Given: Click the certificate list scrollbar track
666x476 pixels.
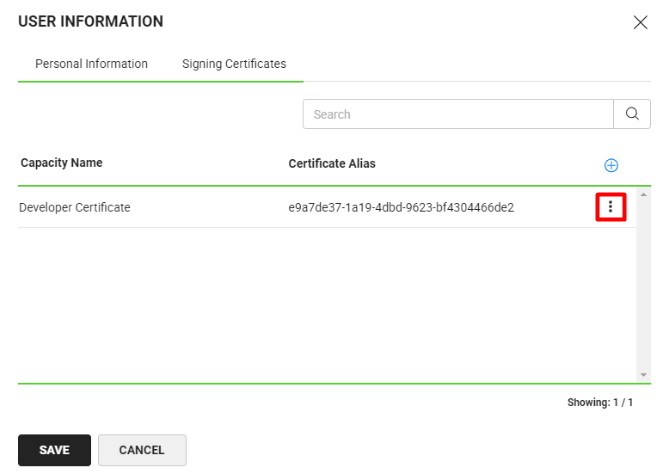Looking at the screenshot, I should click(x=644, y=290).
